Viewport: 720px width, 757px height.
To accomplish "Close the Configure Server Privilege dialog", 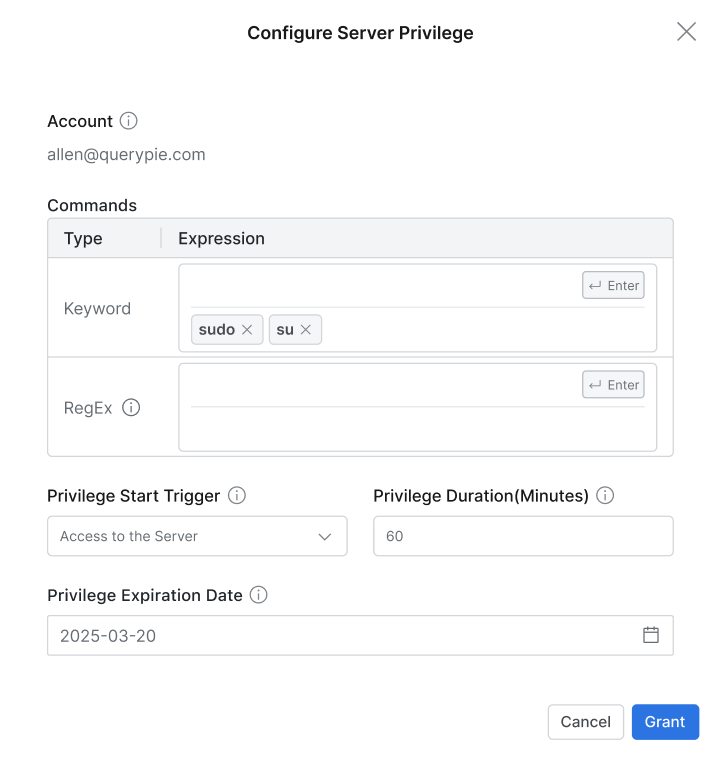I will (686, 32).
